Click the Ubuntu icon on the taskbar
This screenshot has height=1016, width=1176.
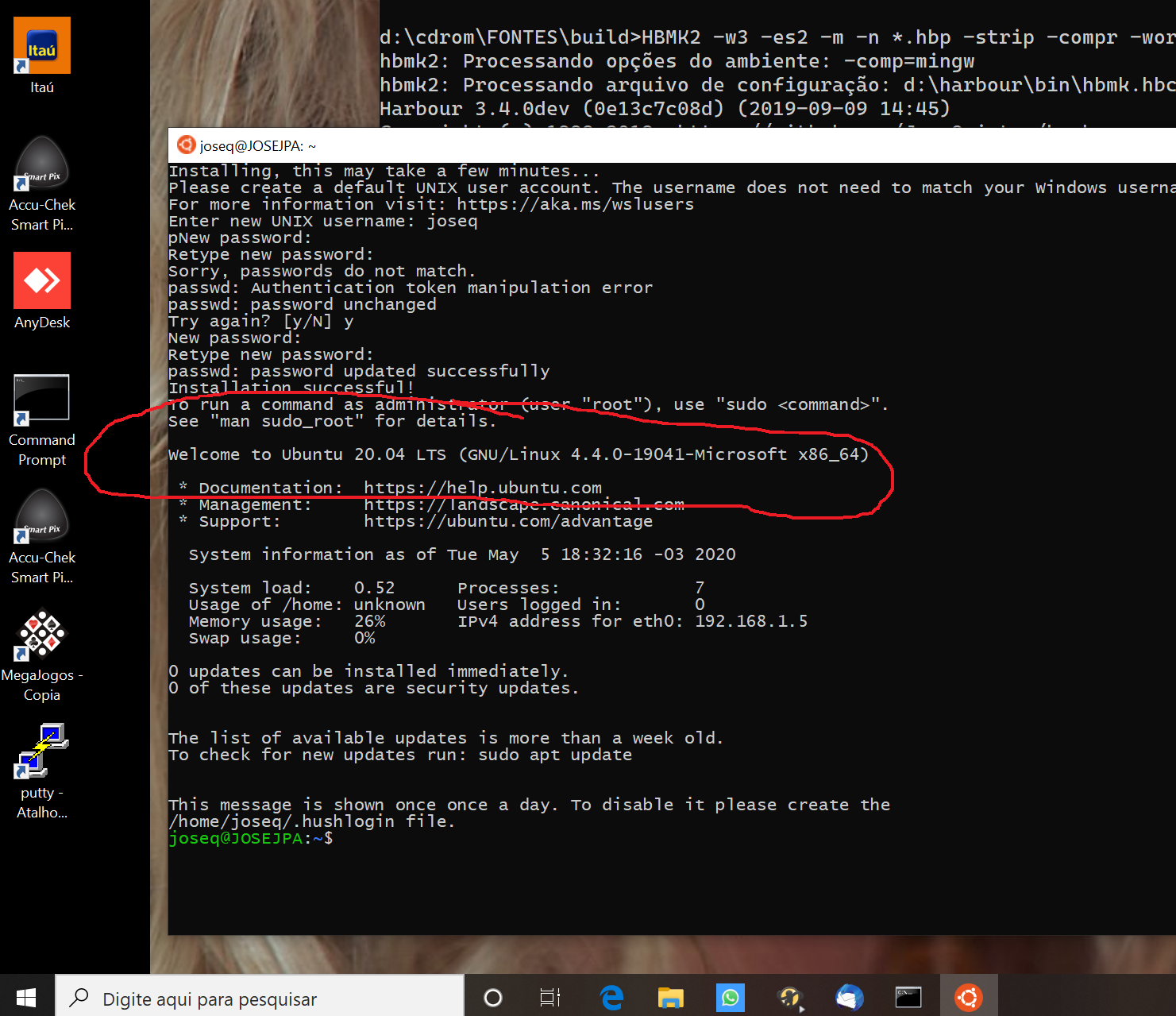point(969,997)
